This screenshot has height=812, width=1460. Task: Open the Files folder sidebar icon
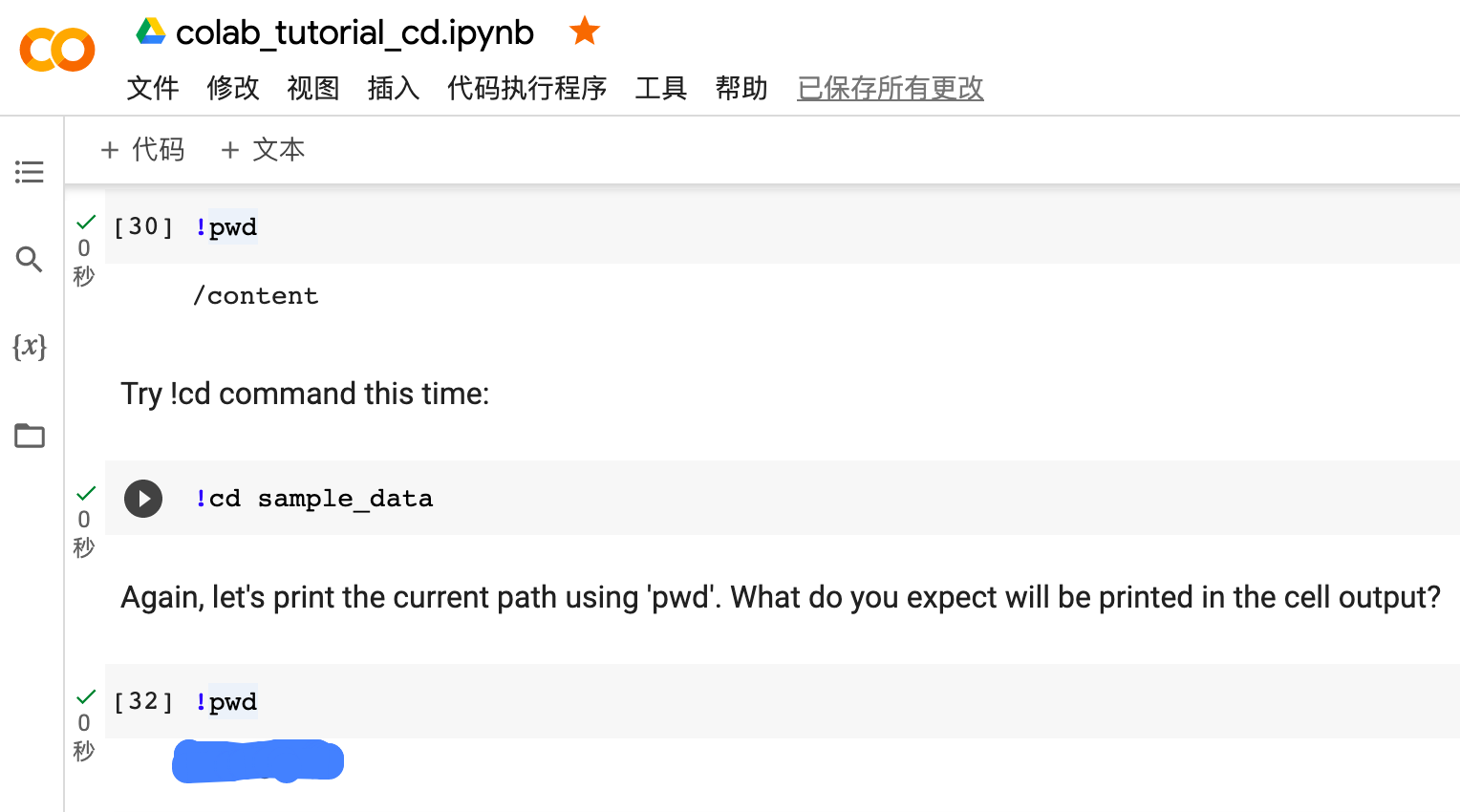pyautogui.click(x=30, y=436)
